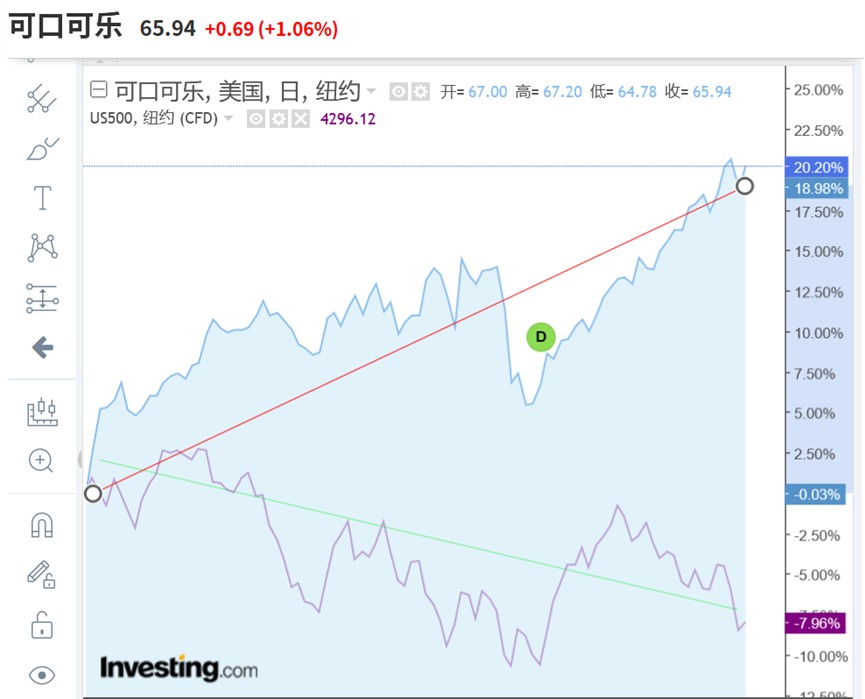Open settings for US500 comparison series

click(278, 119)
